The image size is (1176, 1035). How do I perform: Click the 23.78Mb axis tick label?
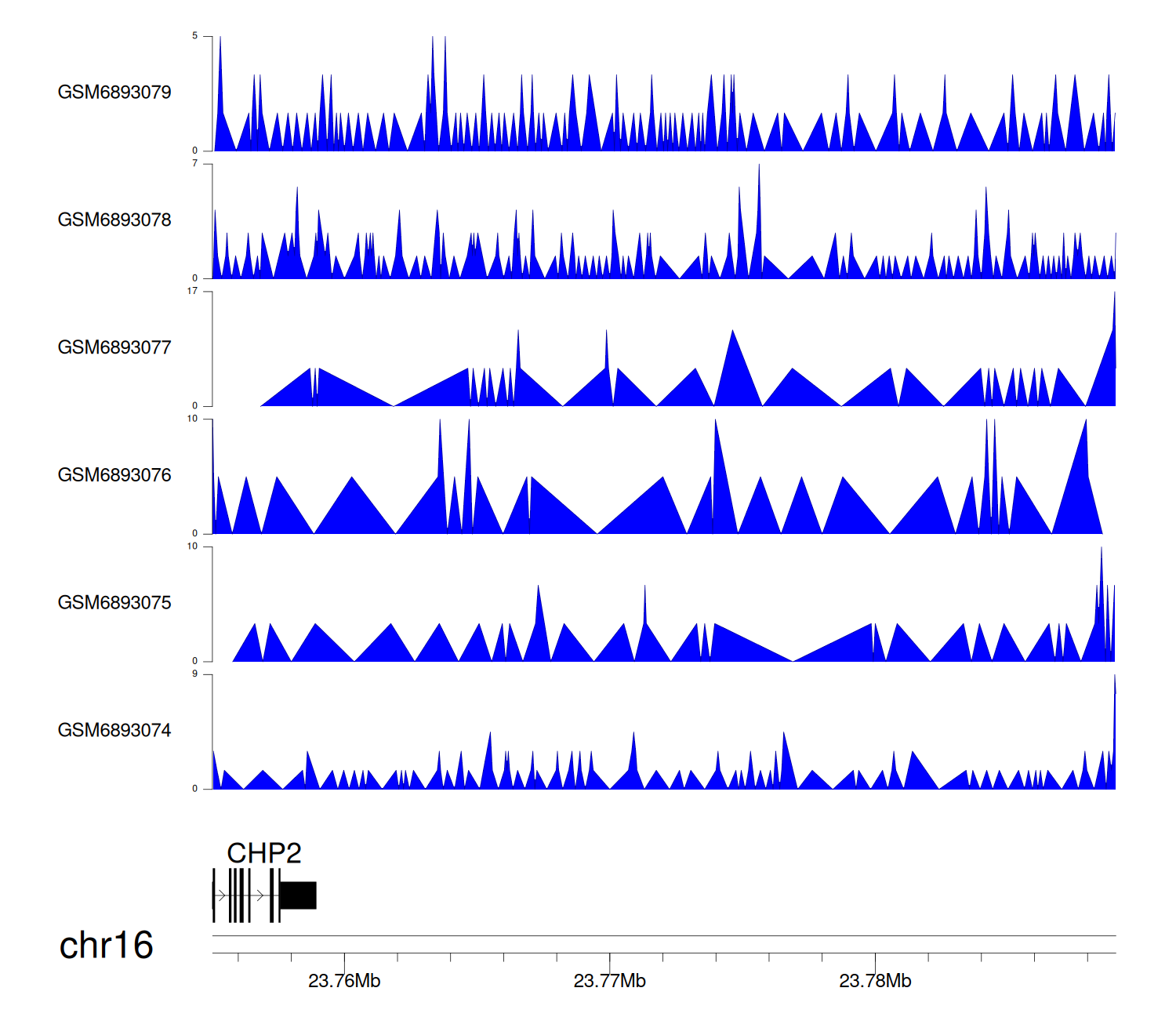pos(875,982)
